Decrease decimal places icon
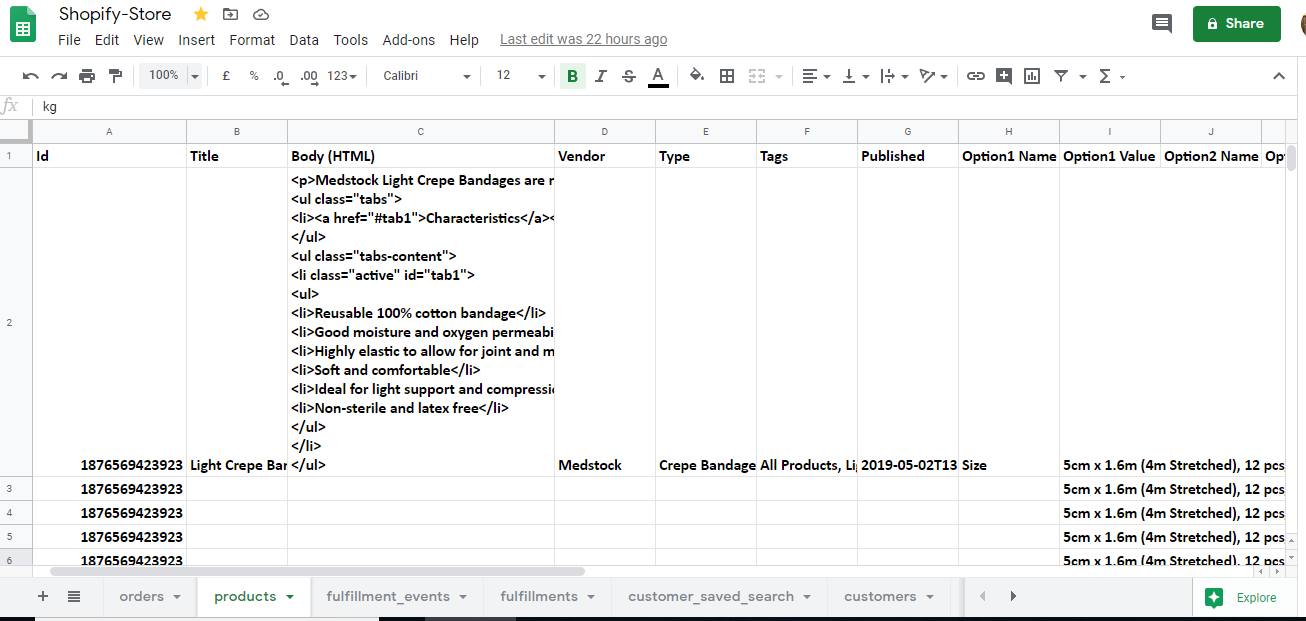The height and width of the screenshot is (621, 1306). [x=280, y=76]
